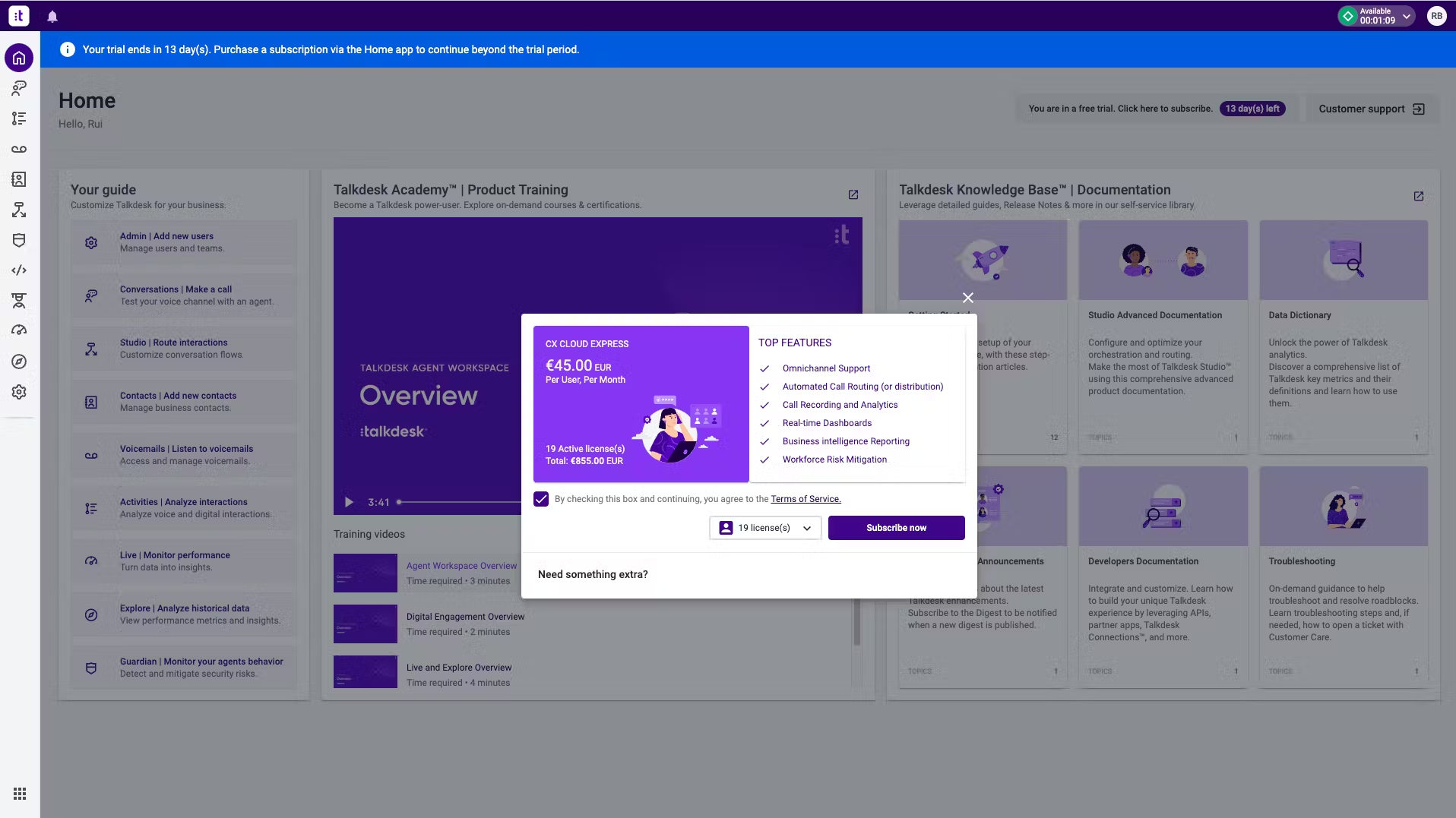Screen dimensions: 1456x818
Task: Open Conversations | Make a call guide item
Action: tap(183, 295)
